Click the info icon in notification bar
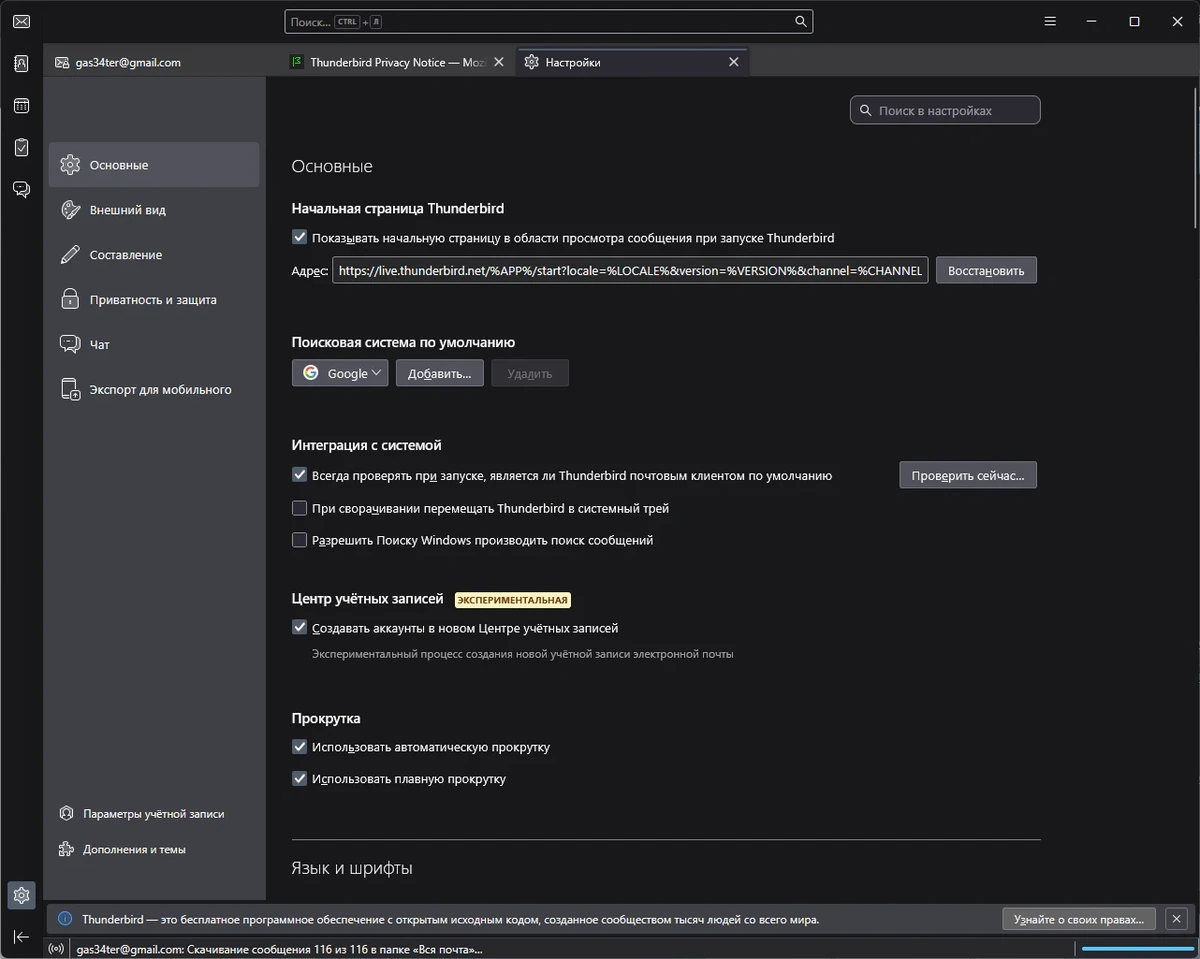1200x959 pixels. coord(65,919)
